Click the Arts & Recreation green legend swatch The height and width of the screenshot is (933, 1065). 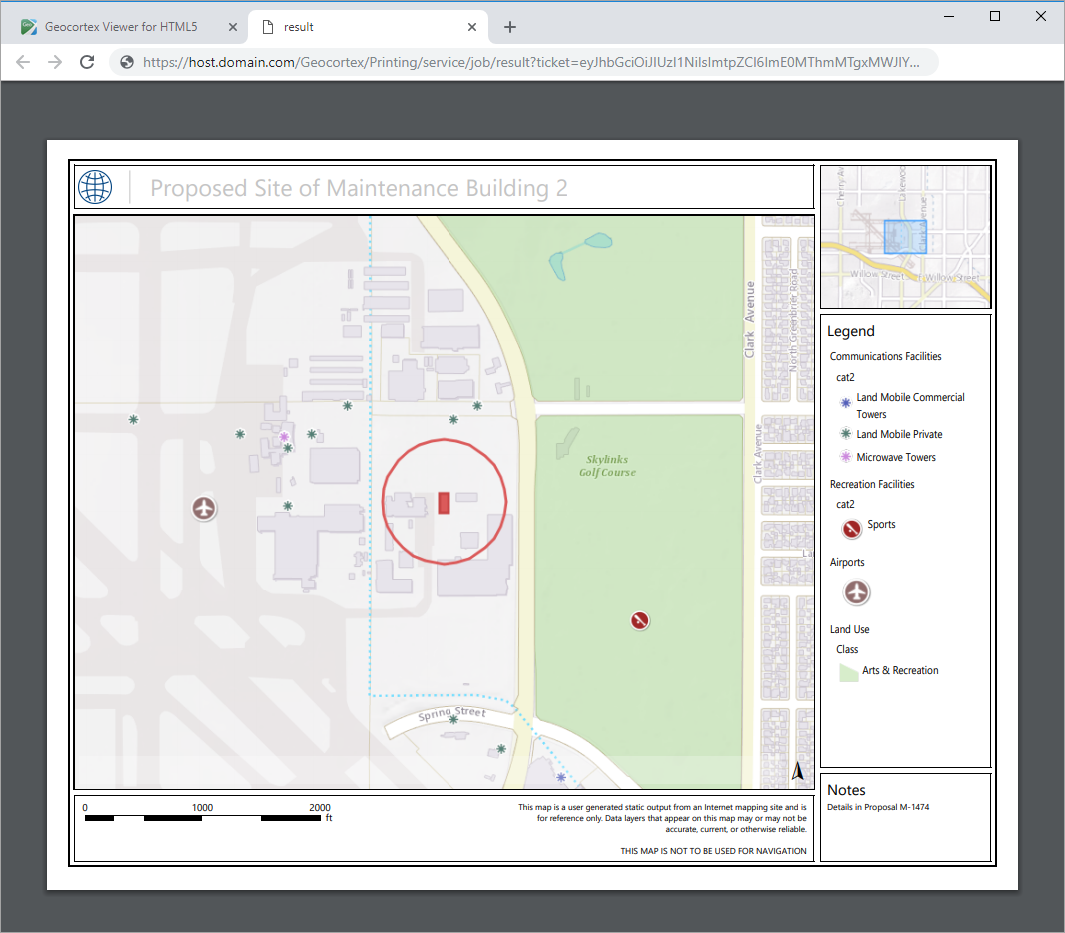point(848,672)
